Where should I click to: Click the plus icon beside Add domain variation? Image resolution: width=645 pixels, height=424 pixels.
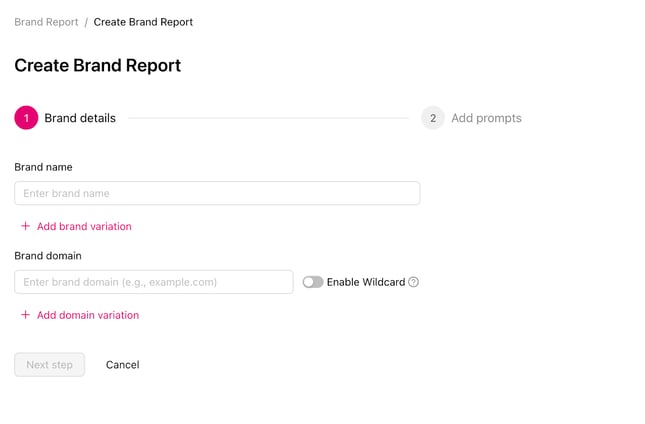tap(26, 315)
